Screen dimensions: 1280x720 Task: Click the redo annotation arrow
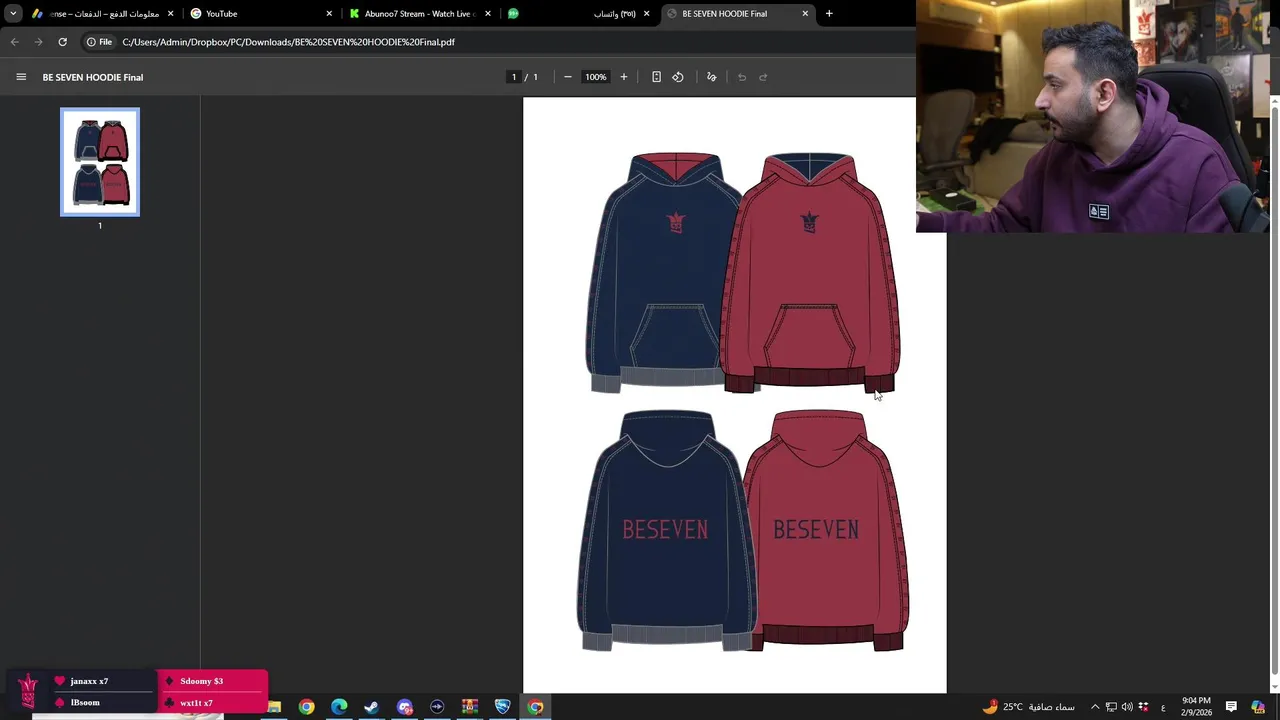point(763,77)
